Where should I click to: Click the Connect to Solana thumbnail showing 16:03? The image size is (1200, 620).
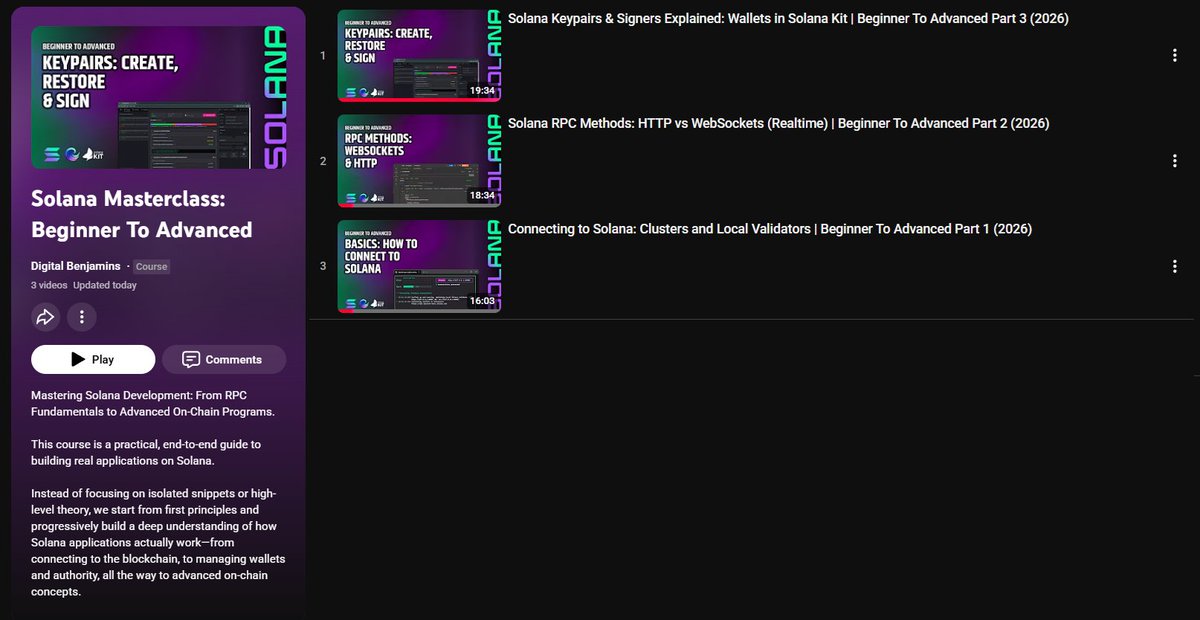419,266
